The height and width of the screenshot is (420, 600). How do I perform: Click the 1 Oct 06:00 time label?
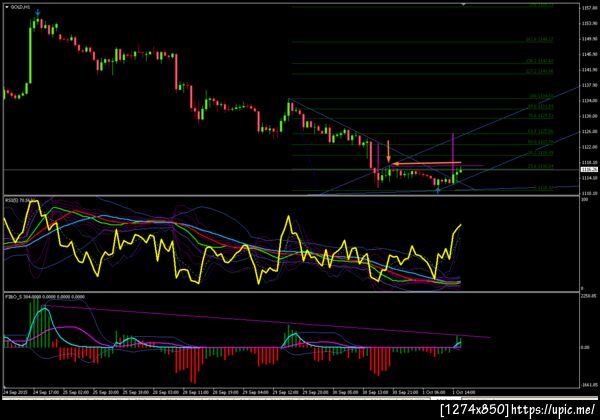pyautogui.click(x=434, y=392)
